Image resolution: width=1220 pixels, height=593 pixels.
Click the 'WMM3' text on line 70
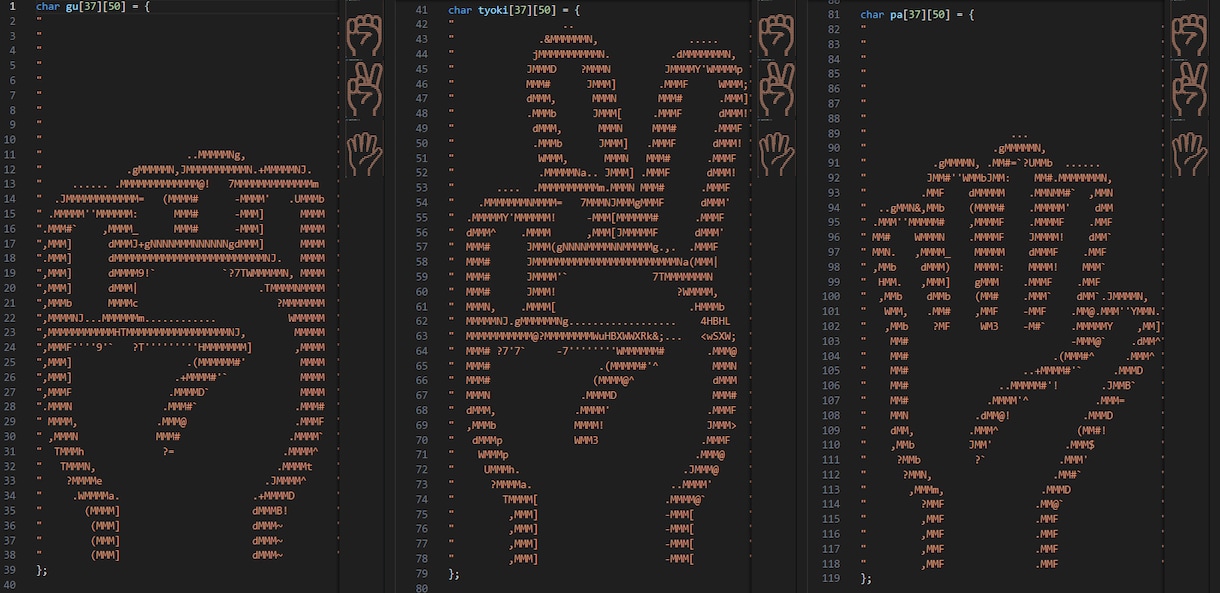[586, 440]
